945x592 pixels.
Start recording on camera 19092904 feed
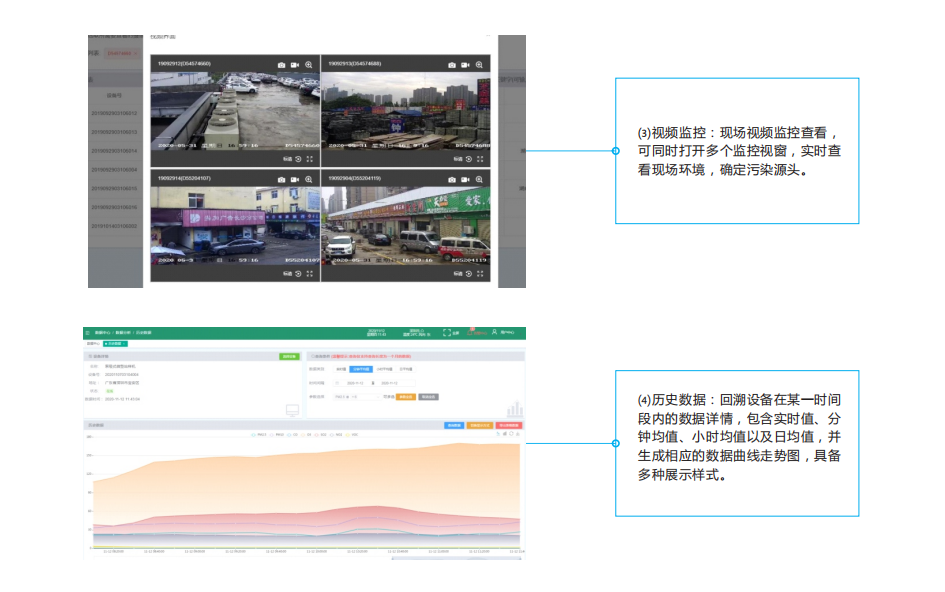pos(465,180)
